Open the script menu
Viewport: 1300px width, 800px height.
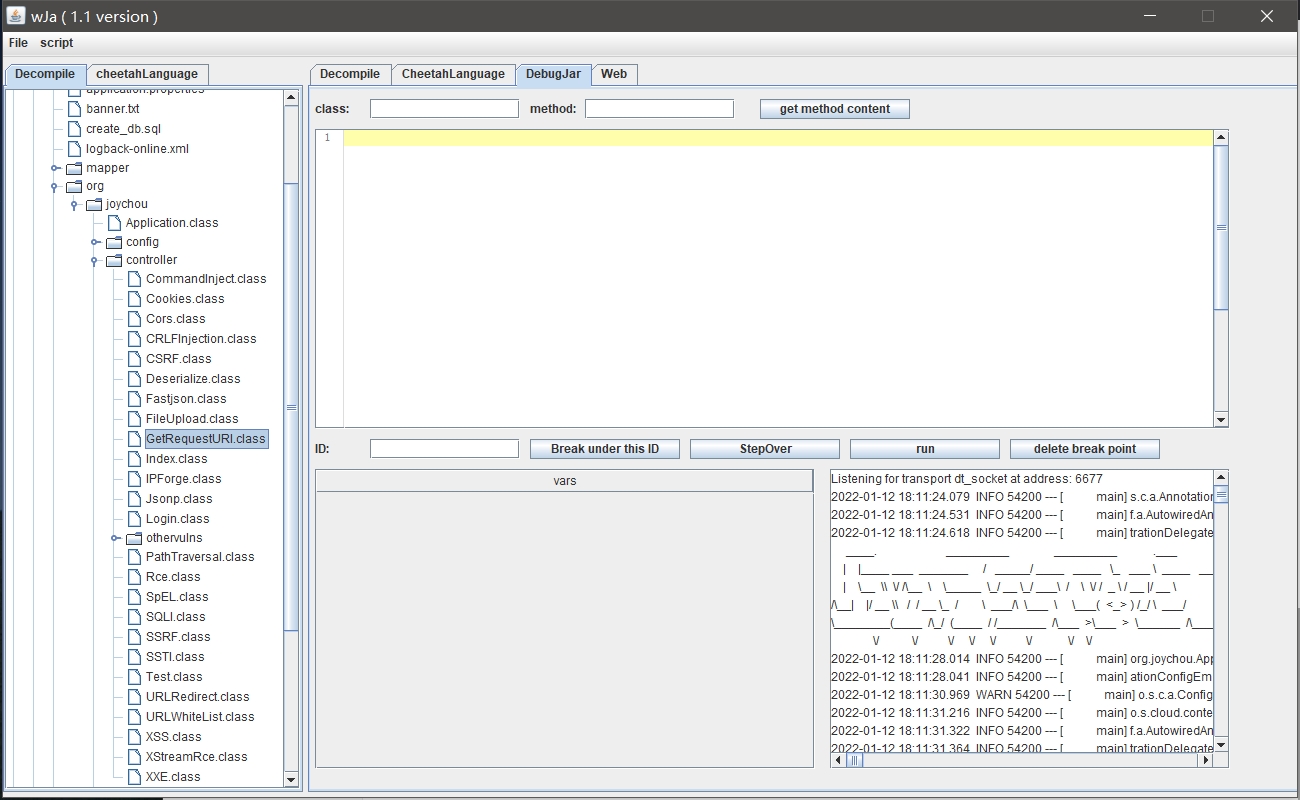(56, 43)
